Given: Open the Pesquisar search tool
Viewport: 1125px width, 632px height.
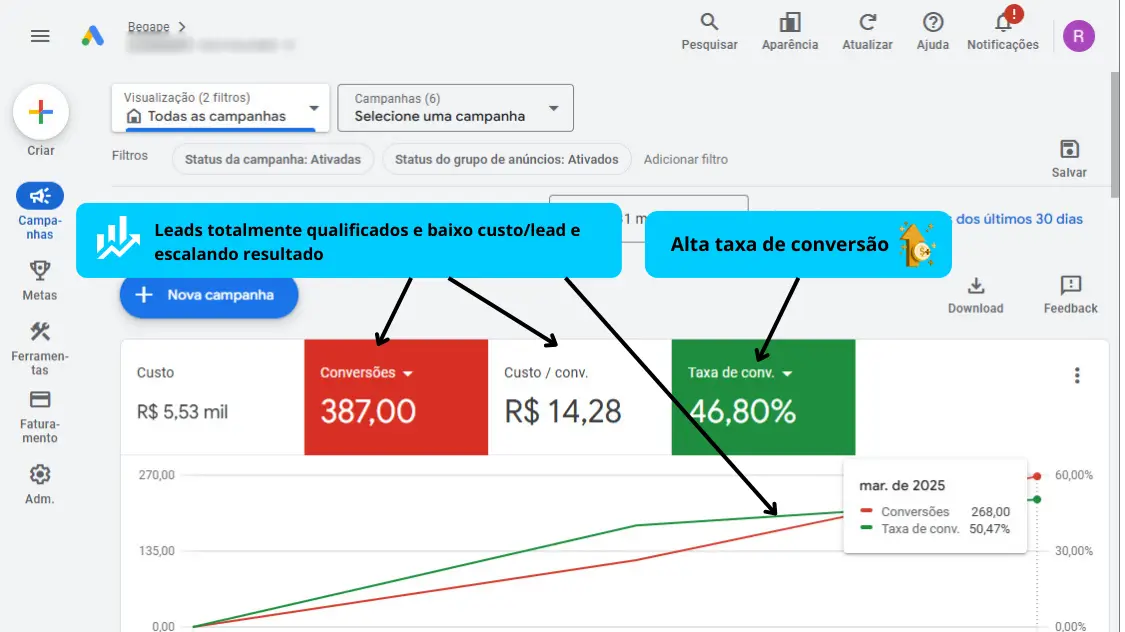Looking at the screenshot, I should pos(709,31).
